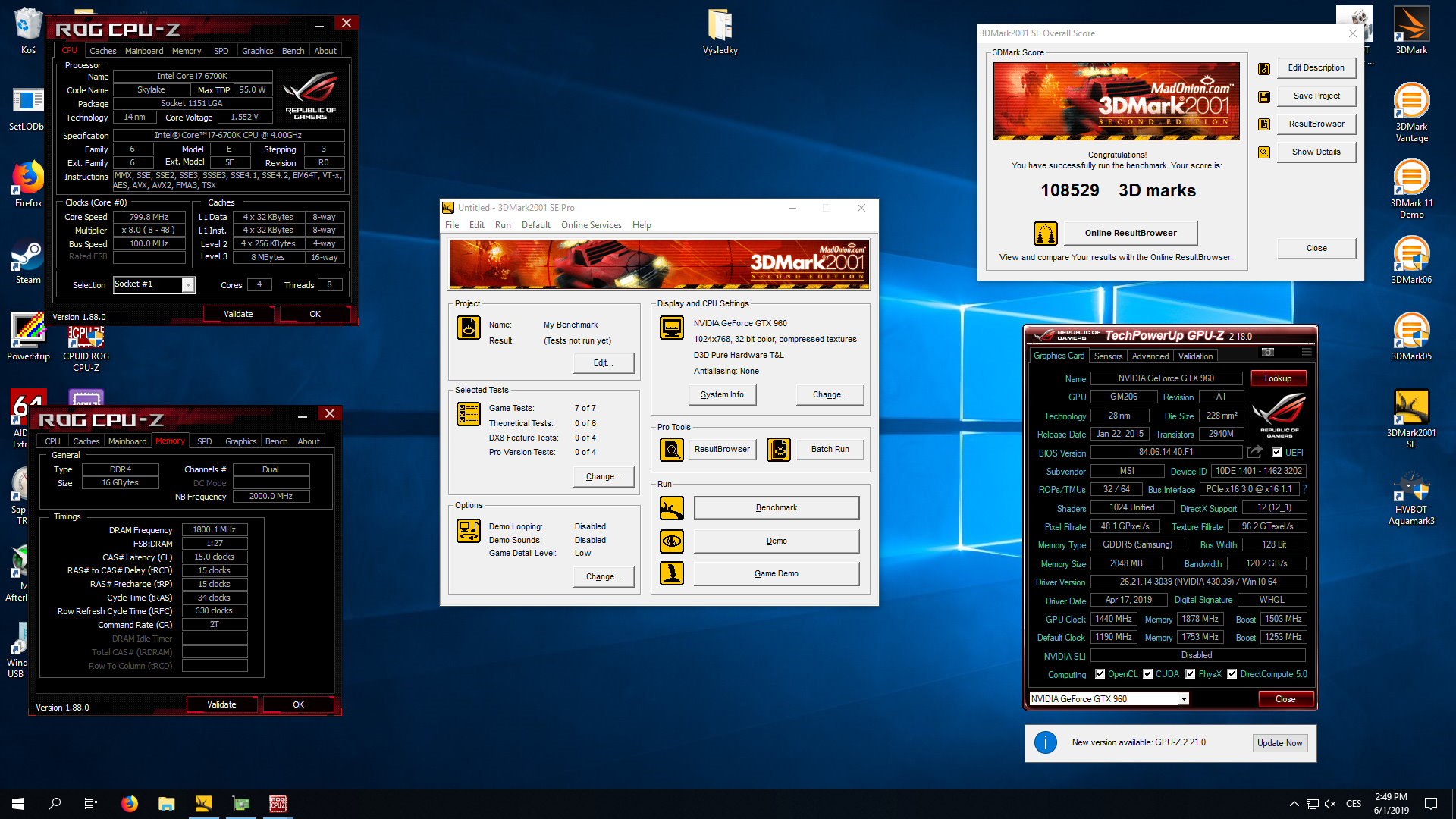Click Change... button in Selected Tests section
The width and height of the screenshot is (1456, 819).
tap(604, 477)
